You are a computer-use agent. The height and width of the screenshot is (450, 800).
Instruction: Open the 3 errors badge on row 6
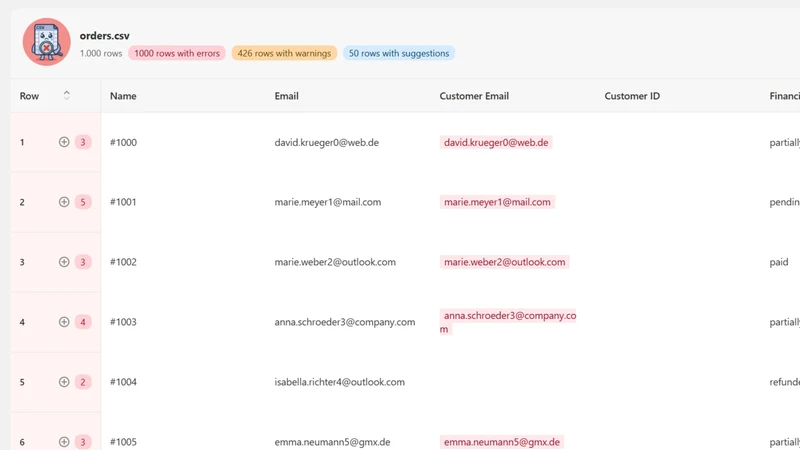click(83, 442)
